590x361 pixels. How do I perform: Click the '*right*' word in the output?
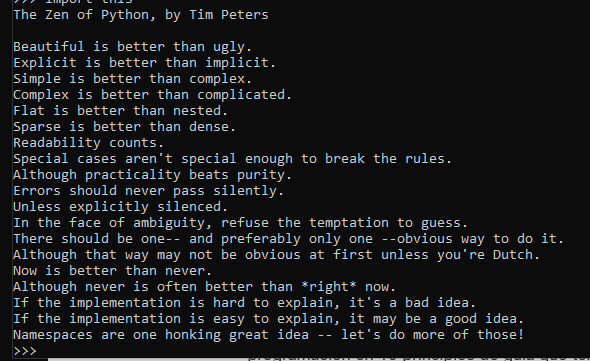[x=329, y=287]
